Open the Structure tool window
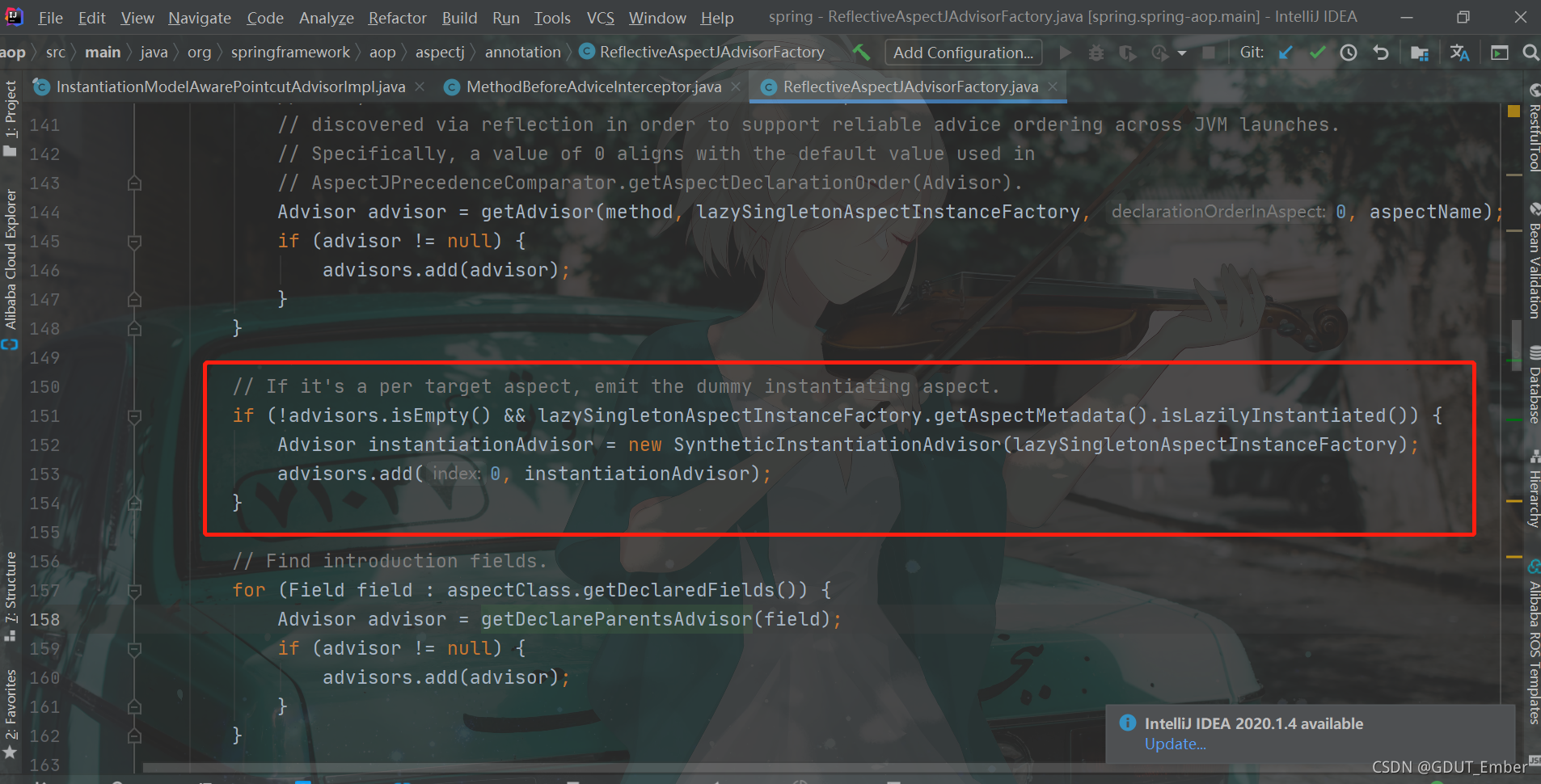 pos(10,596)
